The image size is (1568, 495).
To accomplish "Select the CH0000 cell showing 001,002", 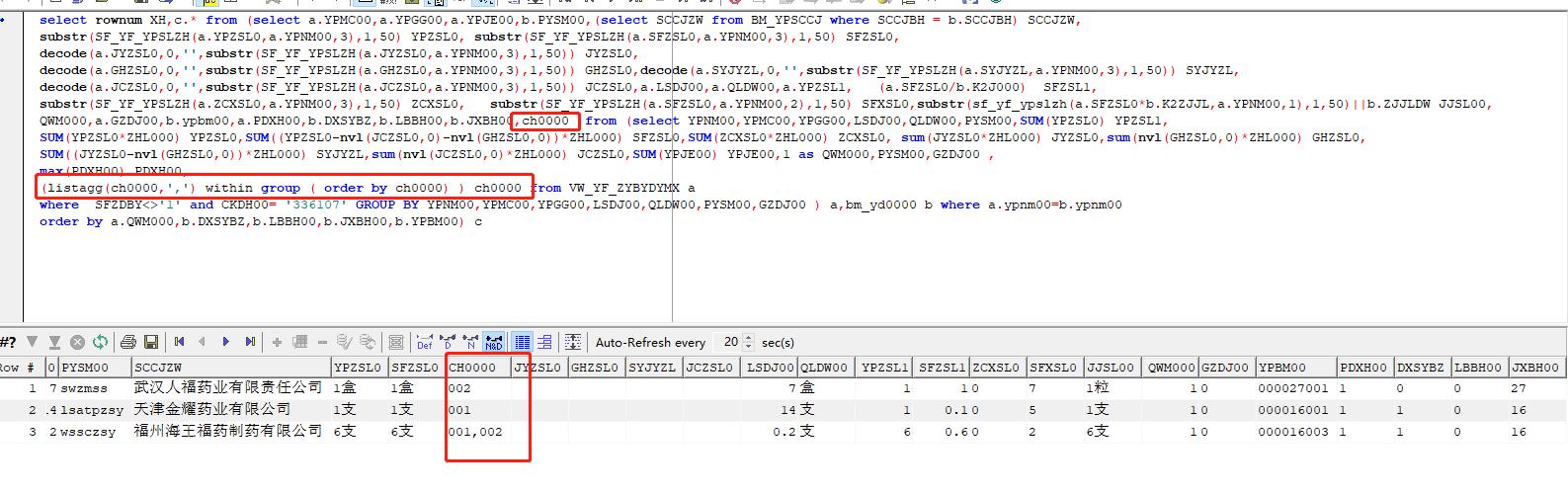I will (478, 431).
